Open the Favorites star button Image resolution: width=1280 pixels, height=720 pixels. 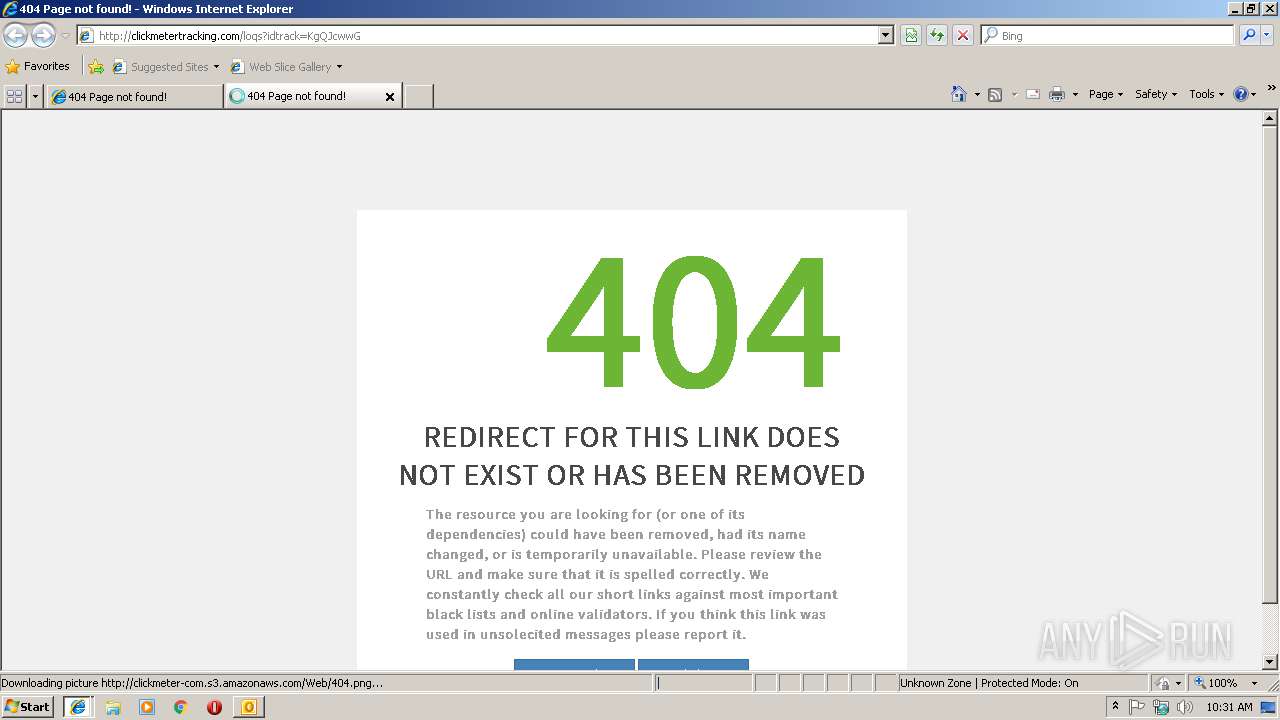coord(38,67)
